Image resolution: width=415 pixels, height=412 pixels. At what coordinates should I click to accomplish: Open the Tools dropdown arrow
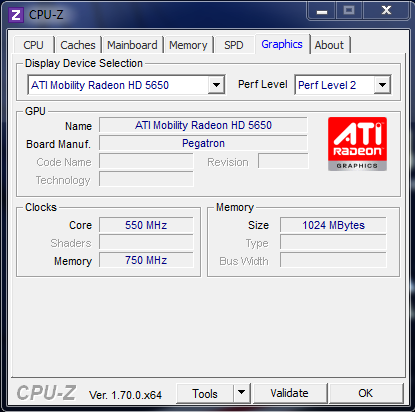(241, 393)
